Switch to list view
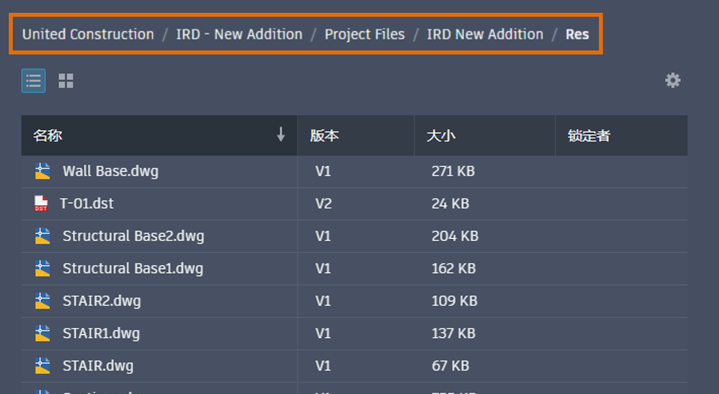The height and width of the screenshot is (394, 719). 33,81
